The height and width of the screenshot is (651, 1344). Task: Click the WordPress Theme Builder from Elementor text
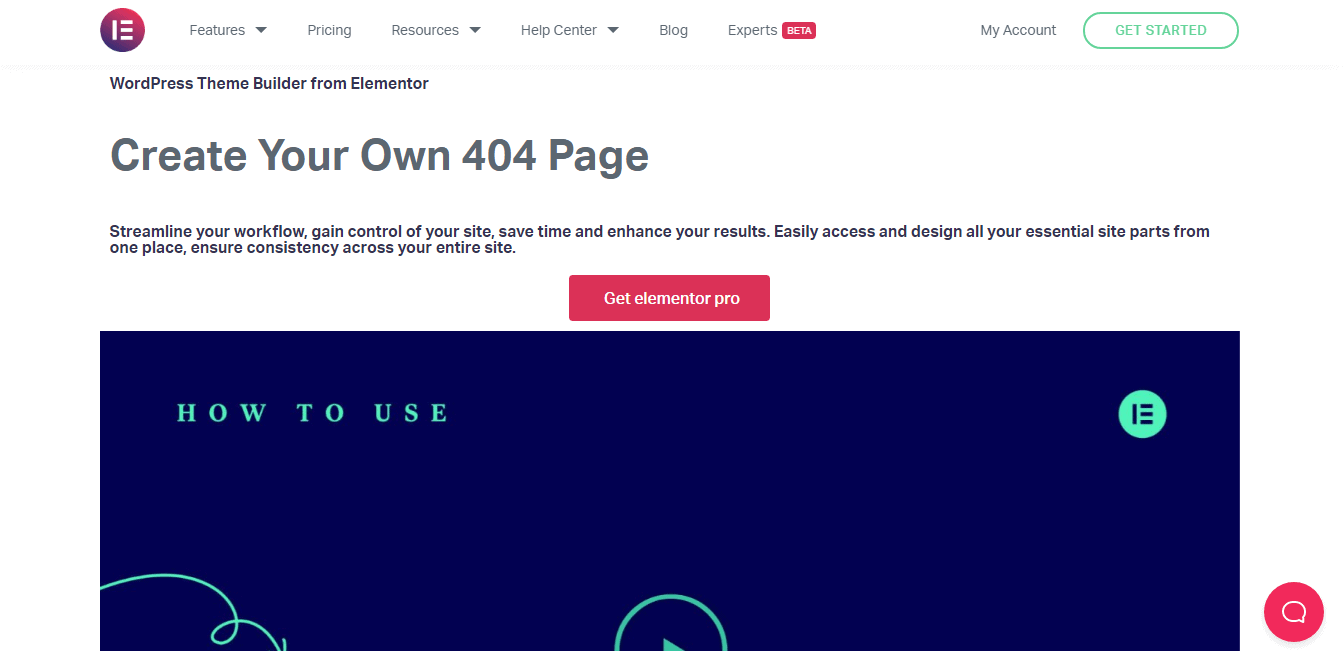pos(269,84)
